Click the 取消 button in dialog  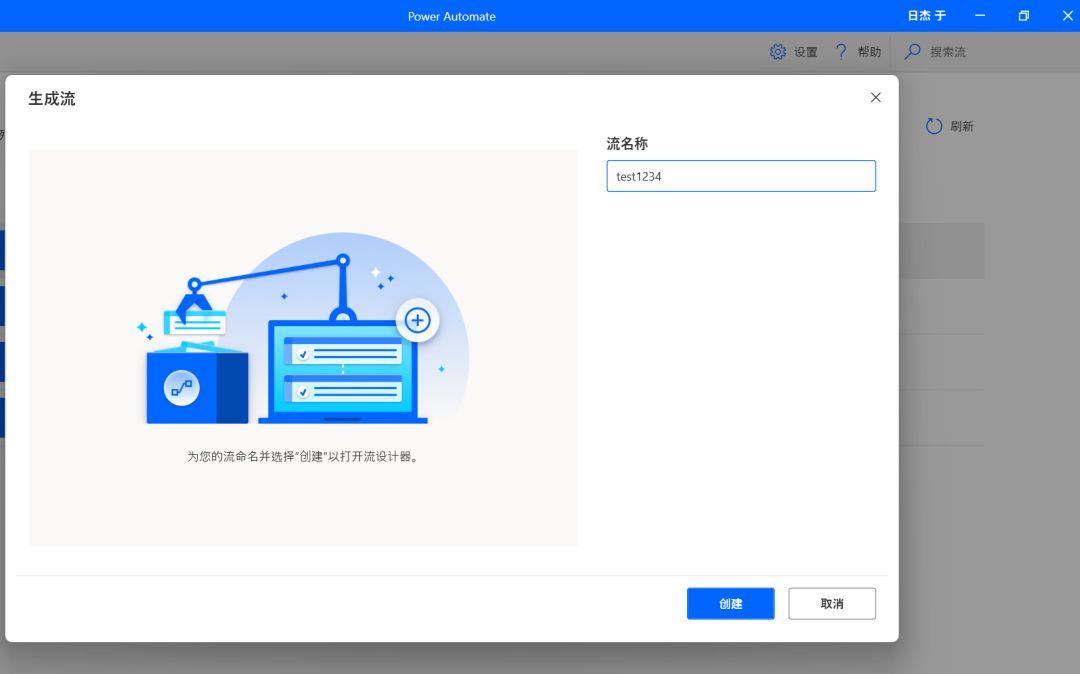(832, 603)
